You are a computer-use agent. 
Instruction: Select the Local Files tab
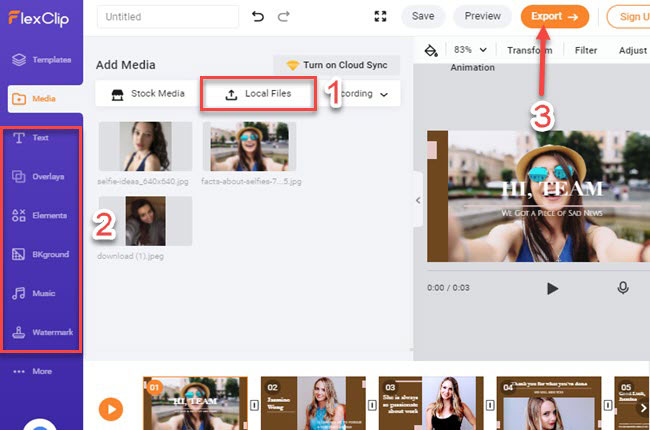pyautogui.click(x=259, y=94)
